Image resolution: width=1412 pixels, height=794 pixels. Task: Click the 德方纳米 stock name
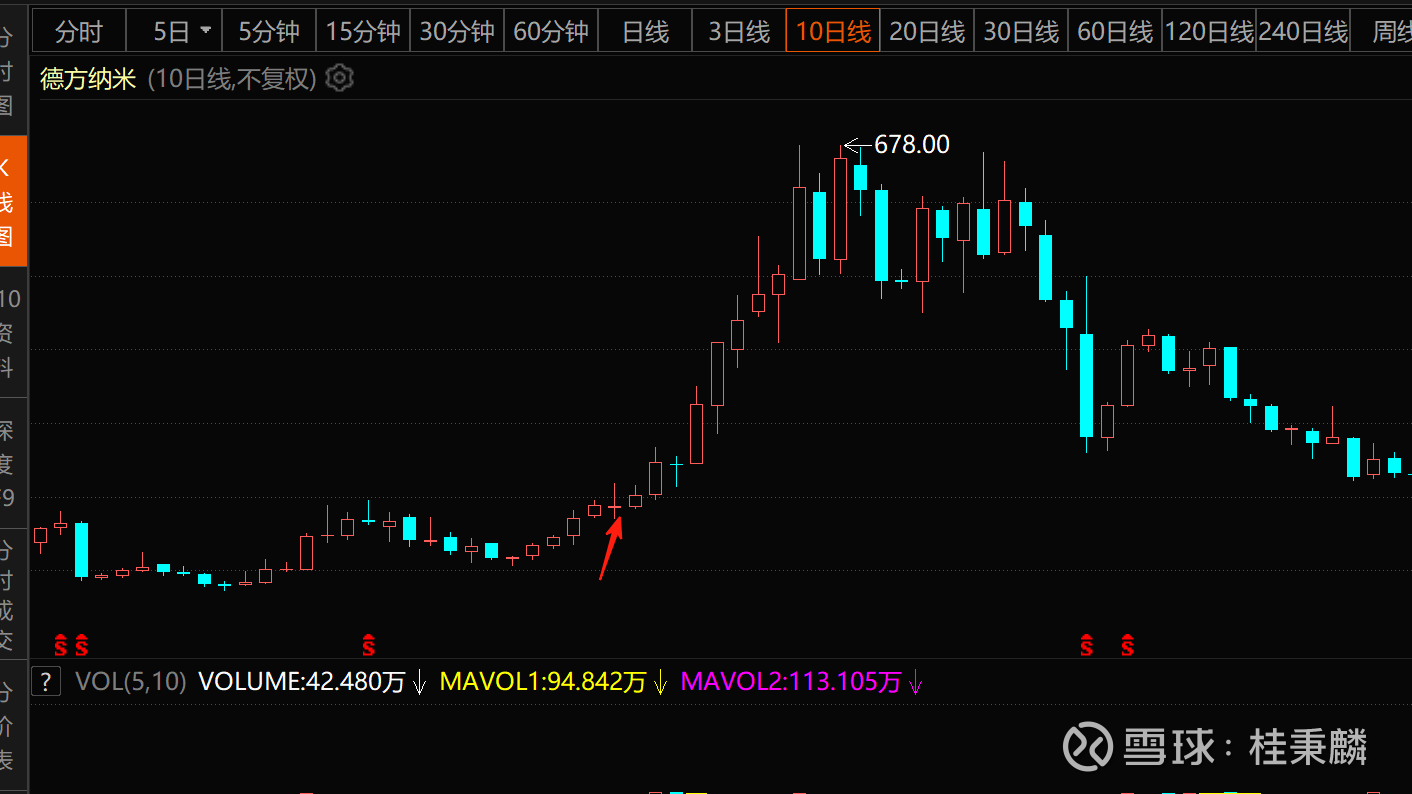click(x=88, y=79)
